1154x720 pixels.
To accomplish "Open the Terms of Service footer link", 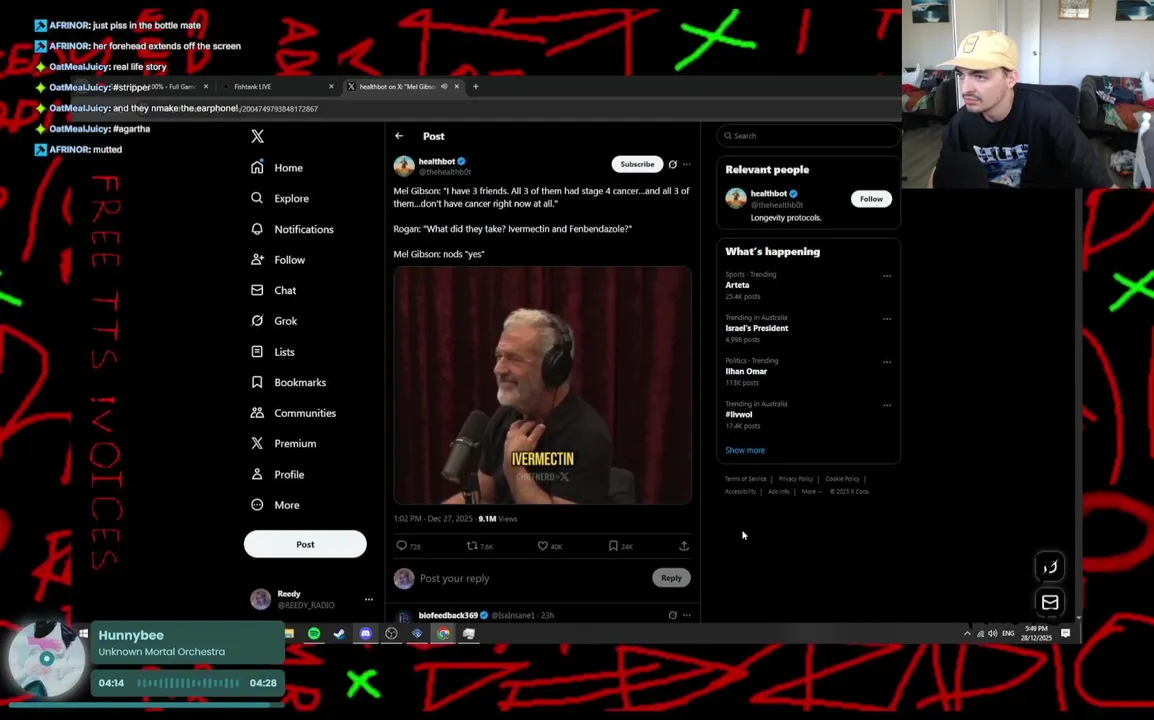I will [x=746, y=479].
